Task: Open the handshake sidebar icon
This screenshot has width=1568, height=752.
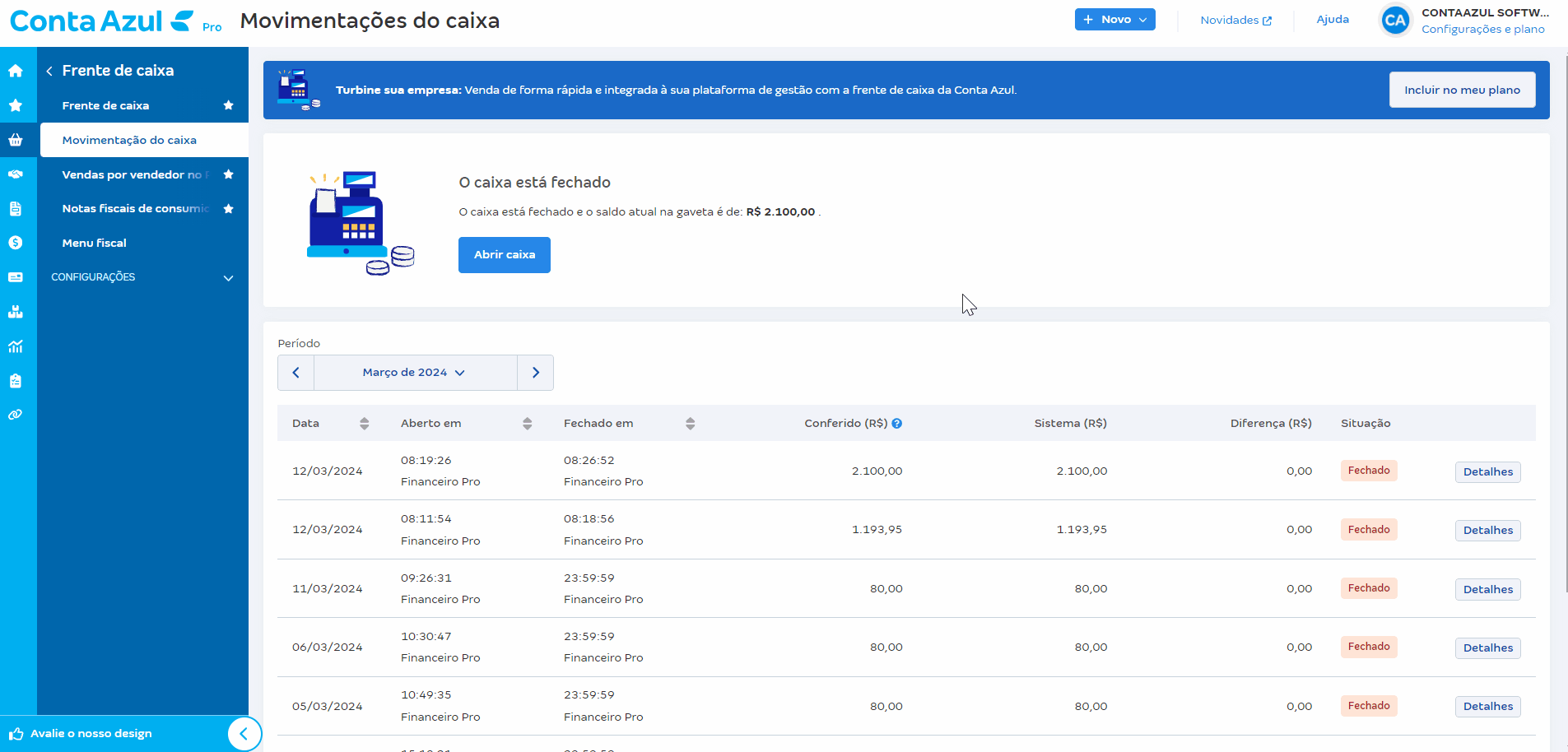Action: pyautogui.click(x=16, y=174)
